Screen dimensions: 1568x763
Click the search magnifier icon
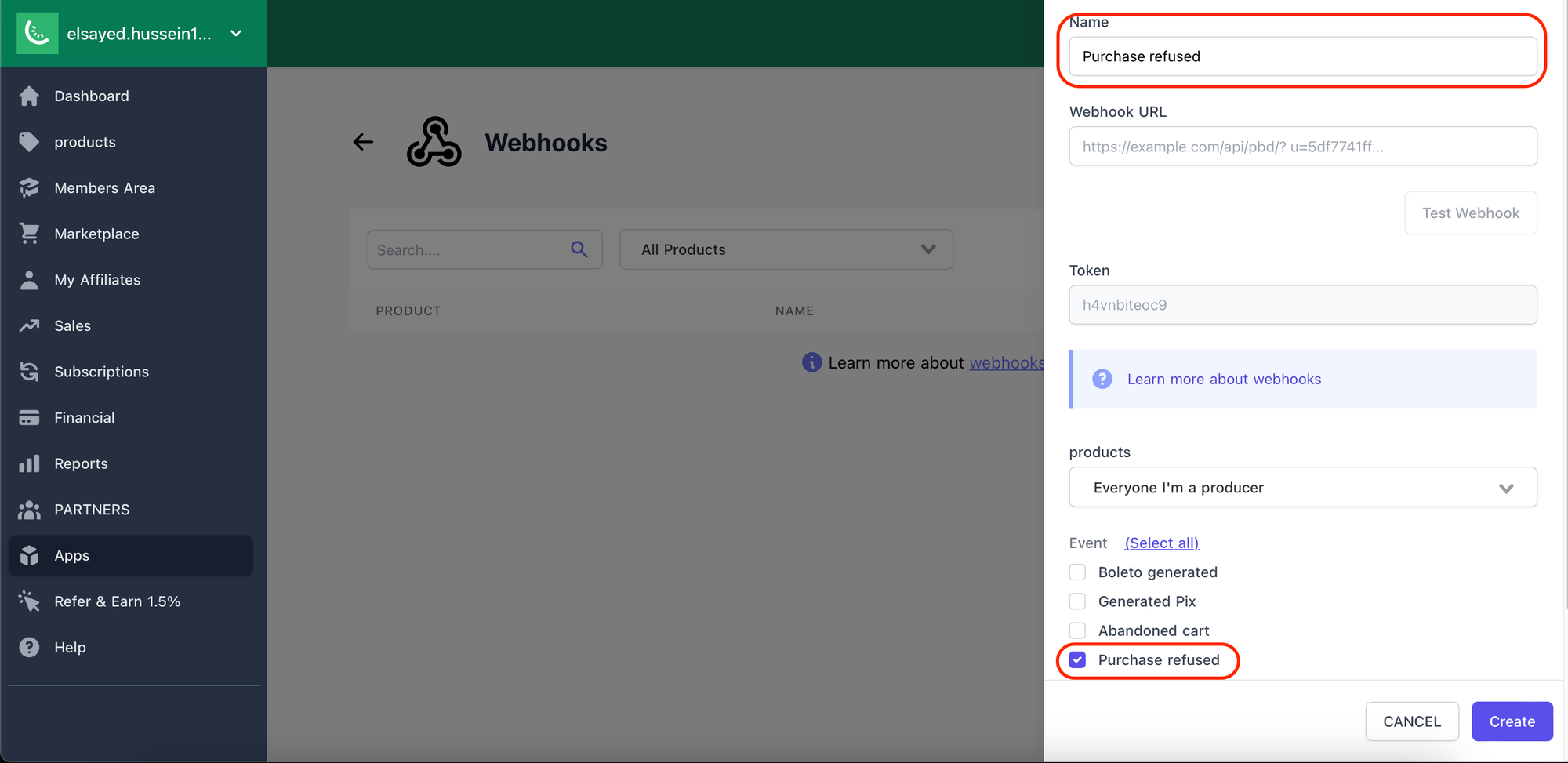click(579, 249)
